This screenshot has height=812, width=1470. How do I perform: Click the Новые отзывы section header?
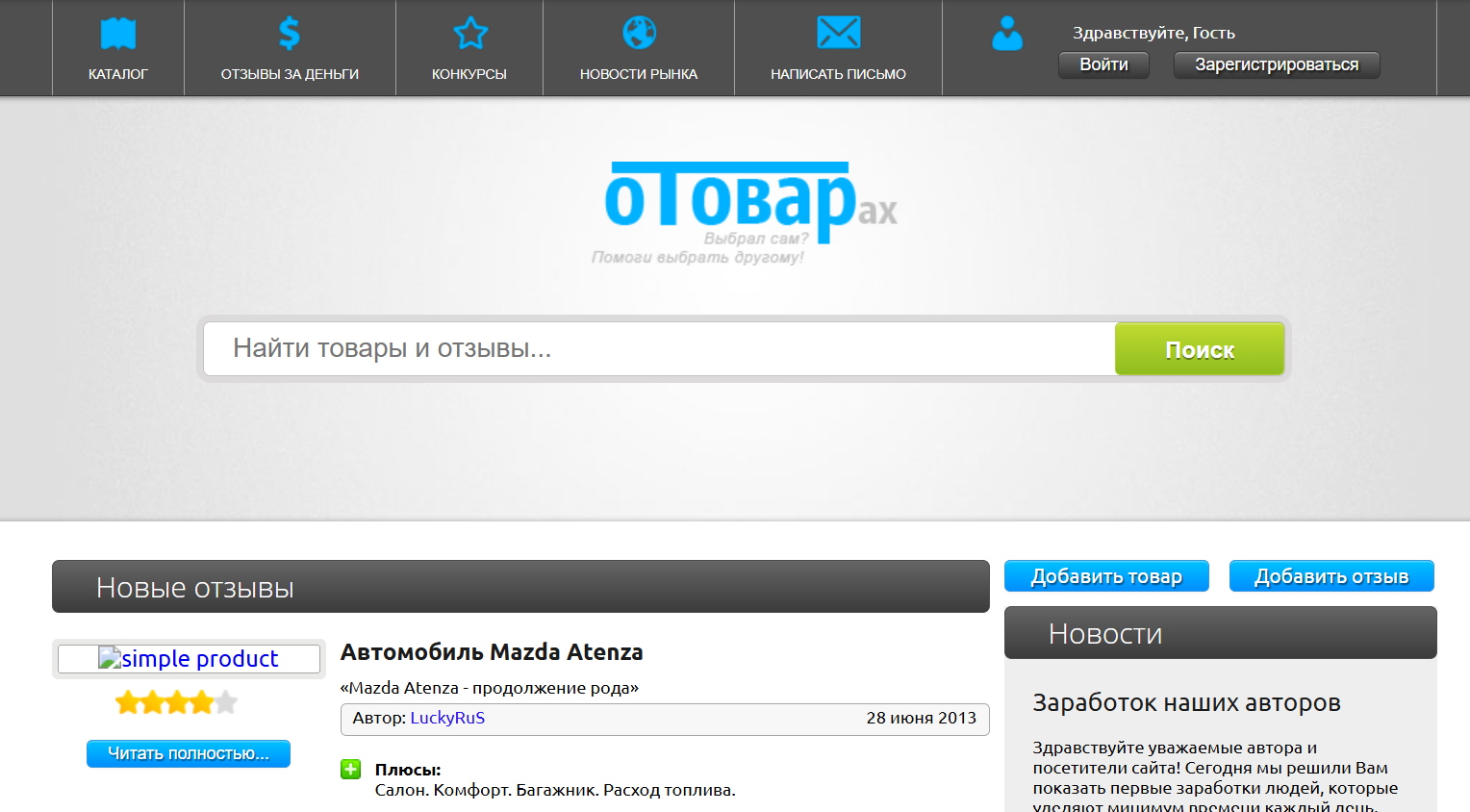[x=520, y=587]
